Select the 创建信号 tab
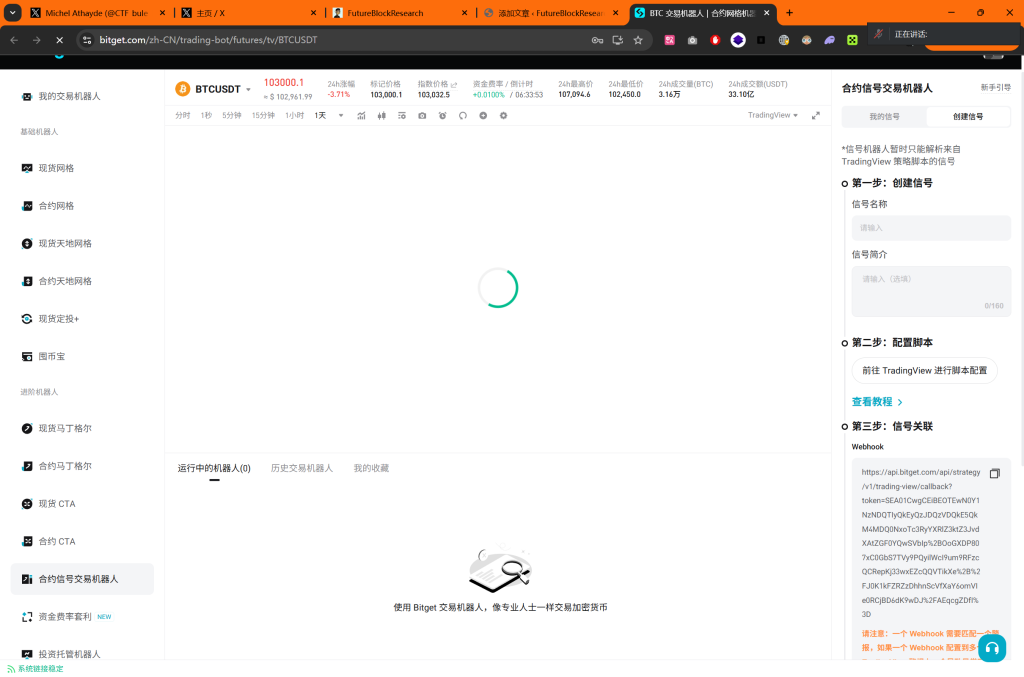Viewport: 1024px width, 677px height. click(x=967, y=117)
